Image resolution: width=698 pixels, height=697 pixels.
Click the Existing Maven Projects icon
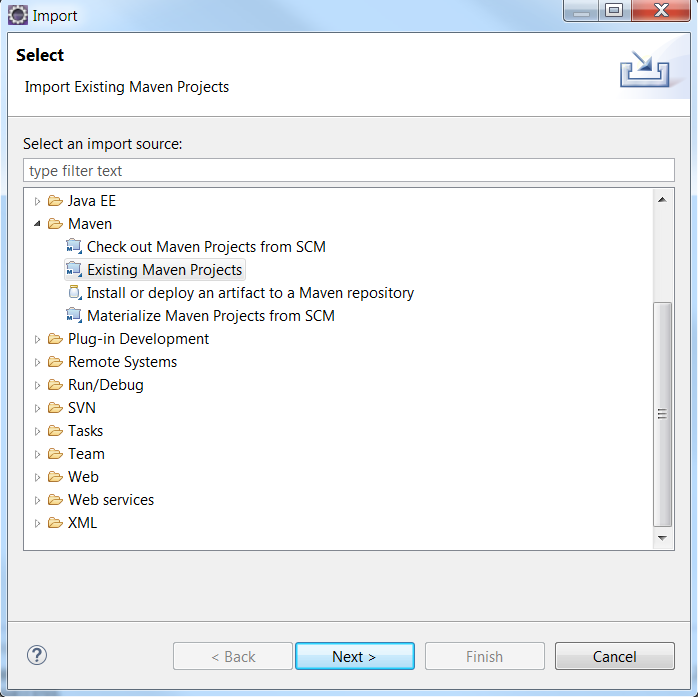[73, 270]
